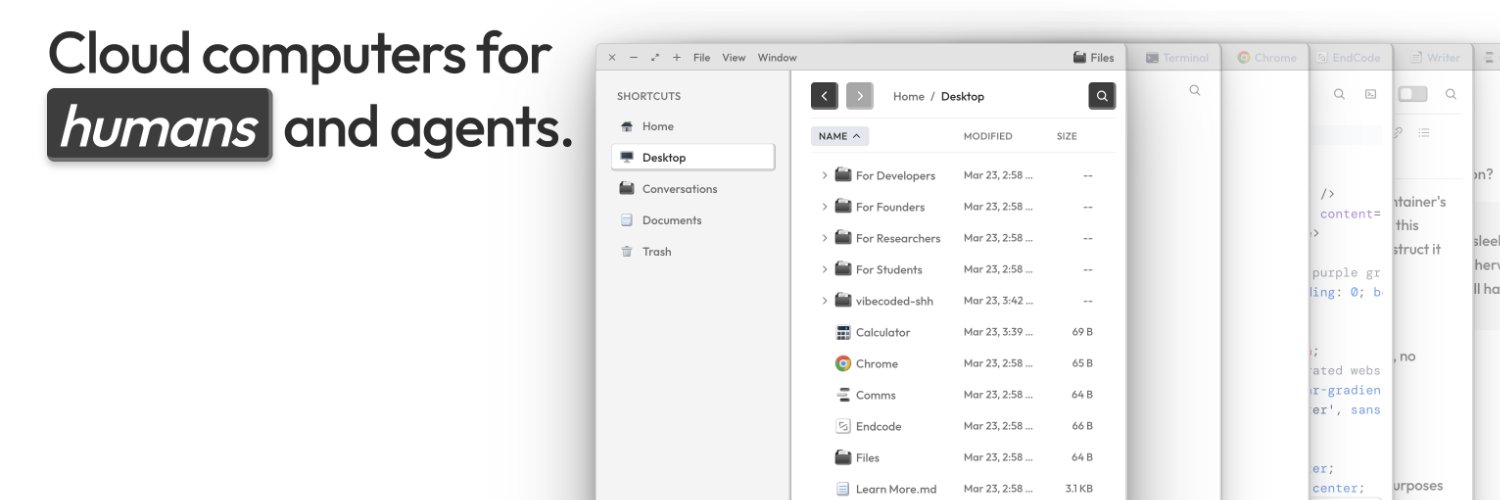Switch to the Terminal window tab

click(1179, 58)
